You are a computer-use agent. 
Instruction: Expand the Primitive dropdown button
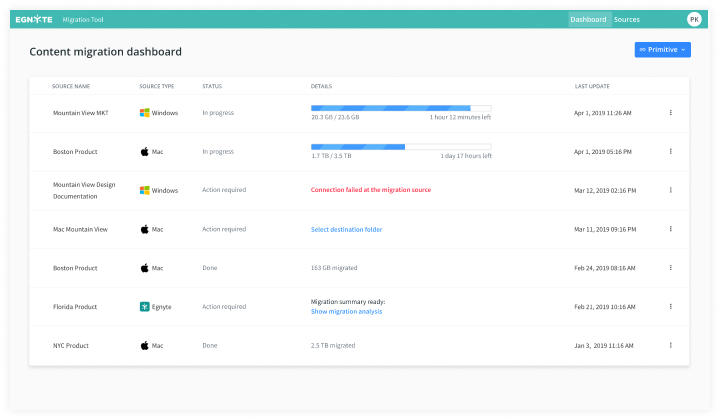pyautogui.click(x=662, y=49)
